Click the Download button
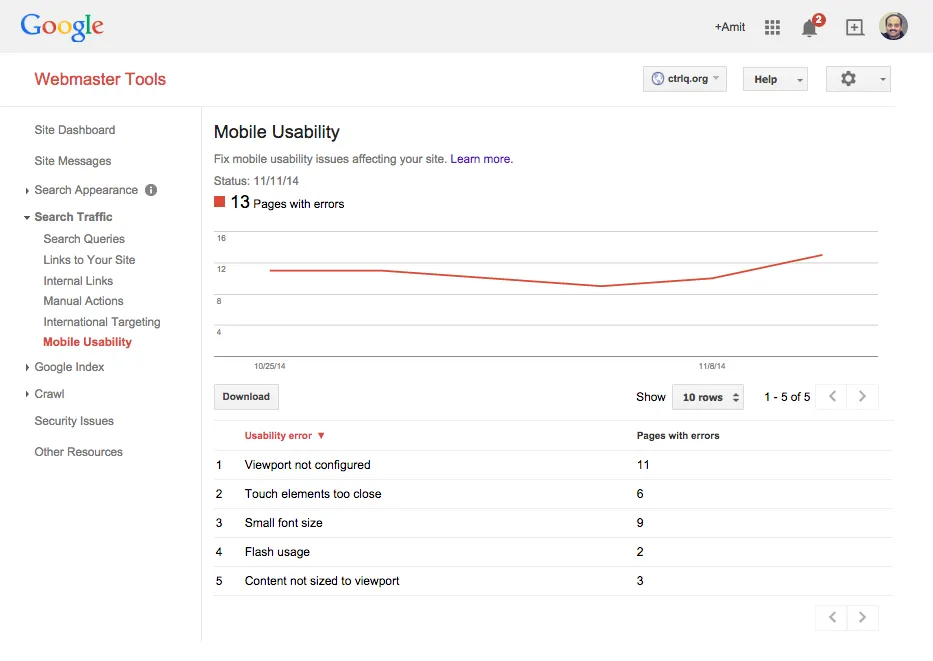 coord(246,397)
